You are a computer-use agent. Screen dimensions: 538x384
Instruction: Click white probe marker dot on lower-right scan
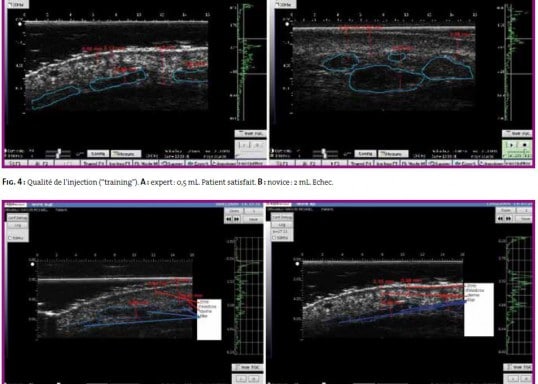coord(298,264)
